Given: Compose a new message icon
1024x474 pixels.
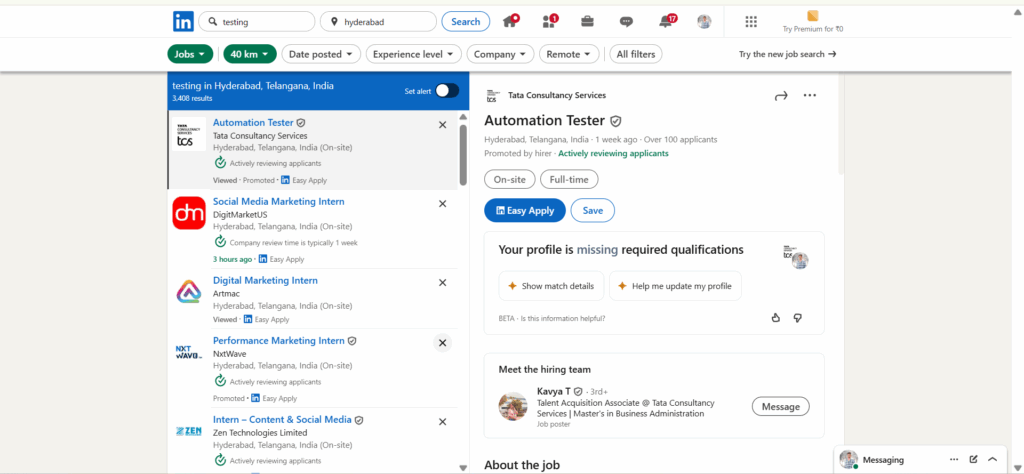Looking at the screenshot, I should 974,459.
